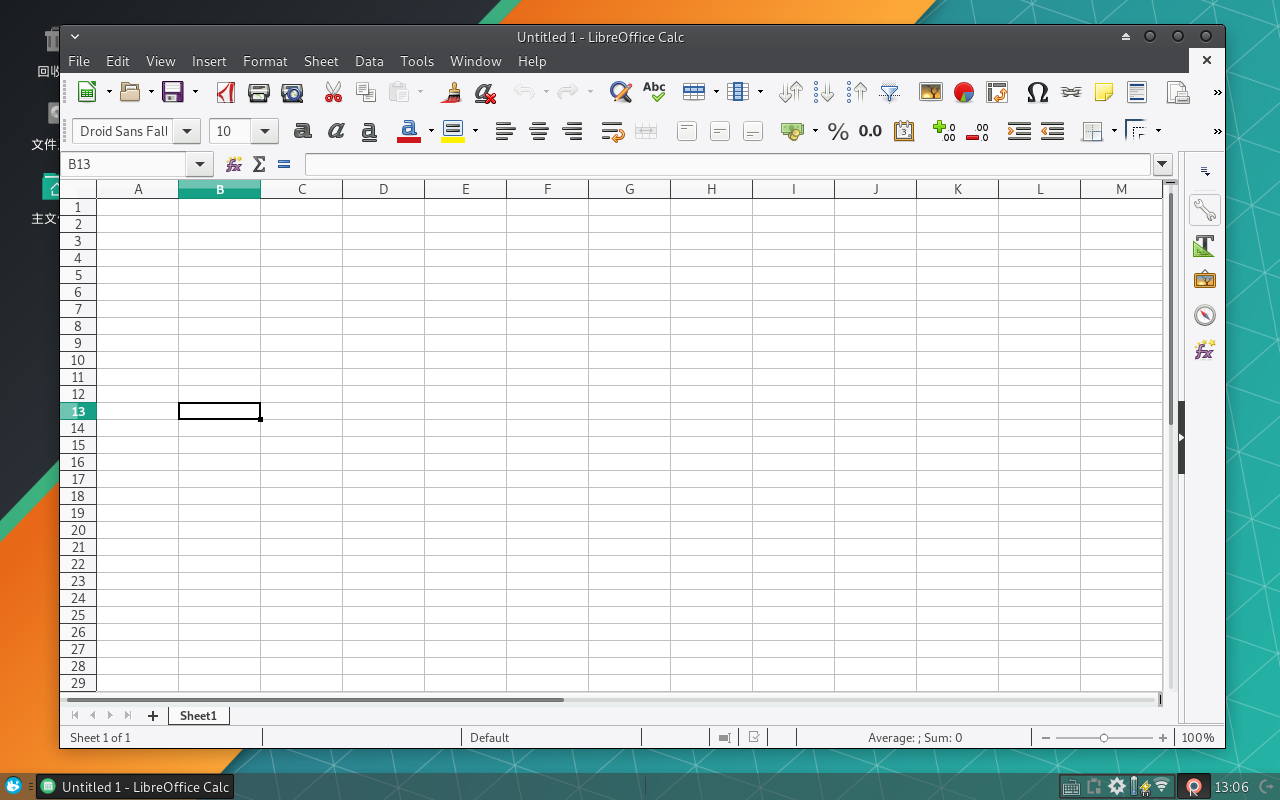The image size is (1280, 800).
Task: Format cells as percent
Action: click(838, 131)
